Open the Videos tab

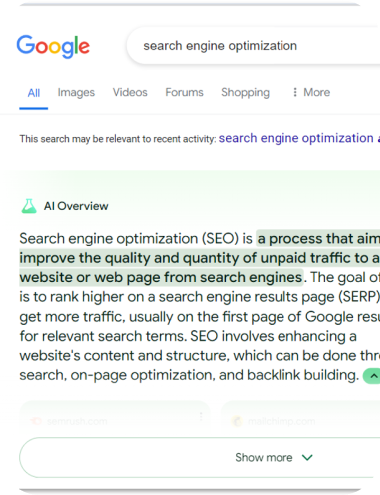click(130, 92)
